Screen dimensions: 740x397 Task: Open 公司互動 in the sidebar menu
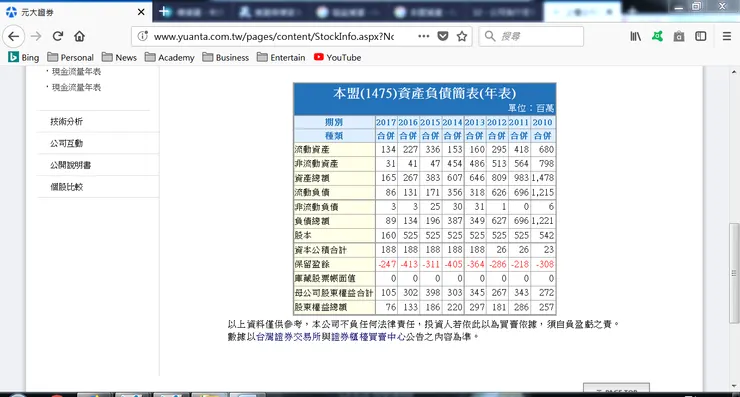[67, 144]
